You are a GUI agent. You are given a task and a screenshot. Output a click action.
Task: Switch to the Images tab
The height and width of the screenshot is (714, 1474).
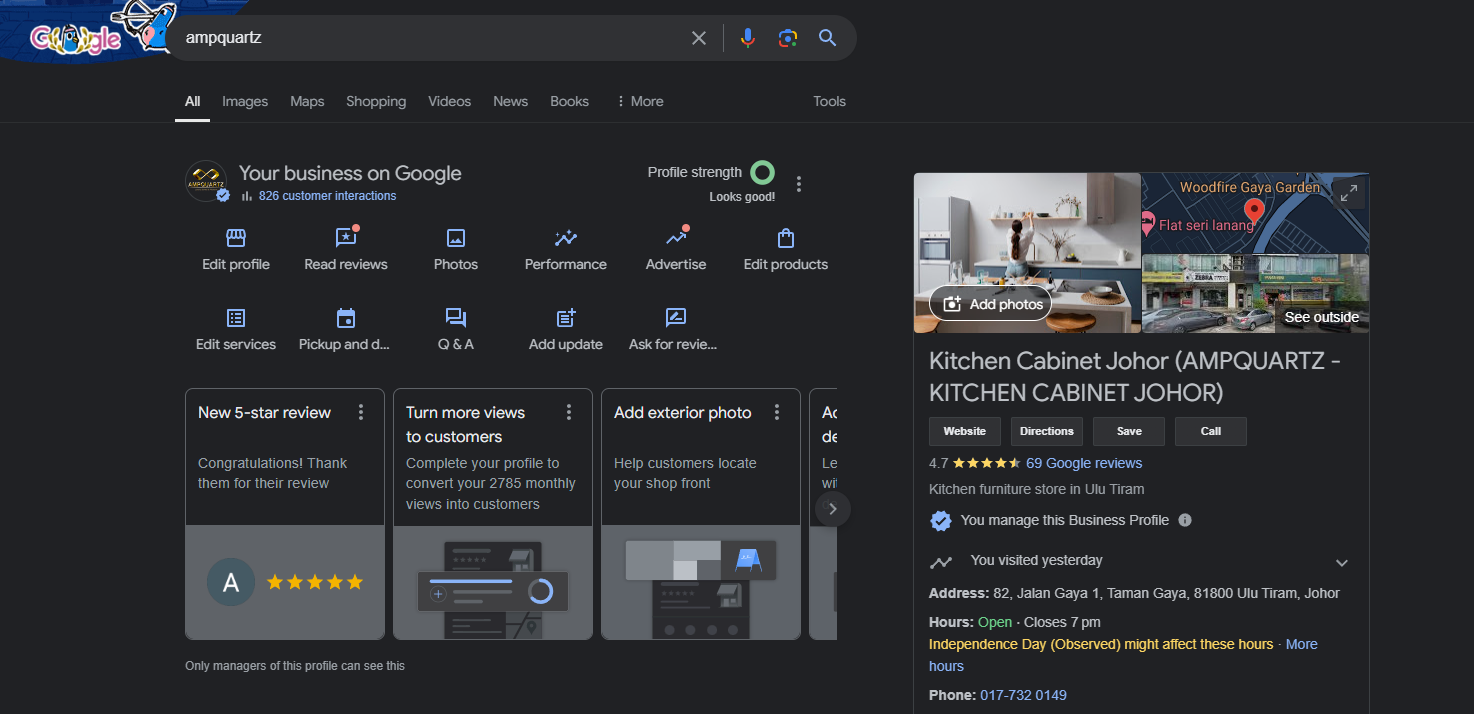(x=245, y=101)
